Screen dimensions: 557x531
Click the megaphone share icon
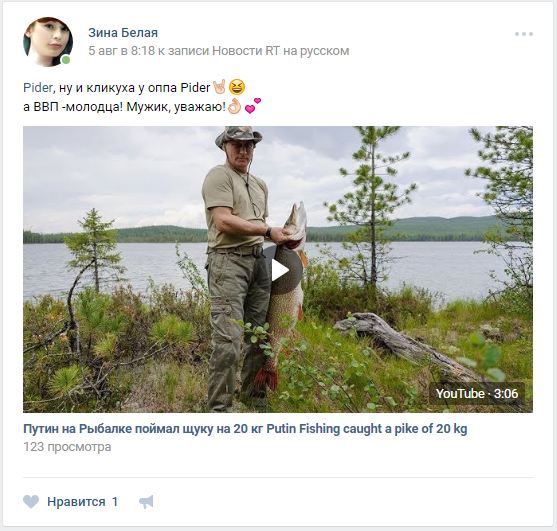[146, 502]
